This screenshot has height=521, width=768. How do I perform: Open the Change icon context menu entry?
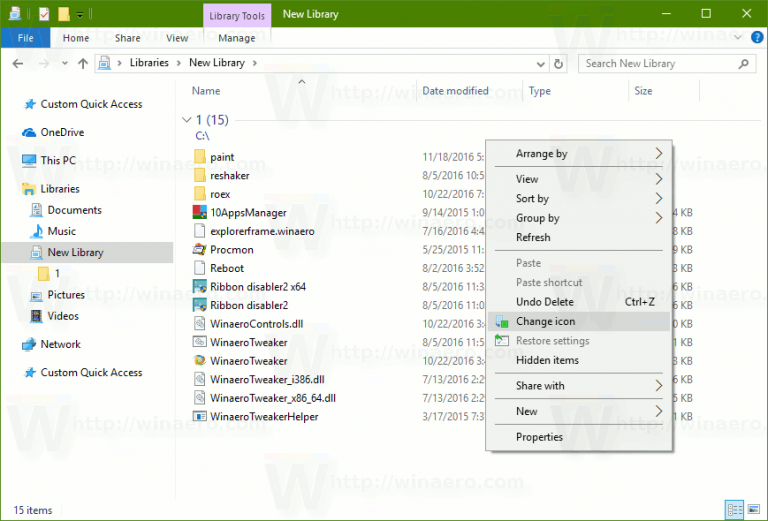pyautogui.click(x=578, y=321)
